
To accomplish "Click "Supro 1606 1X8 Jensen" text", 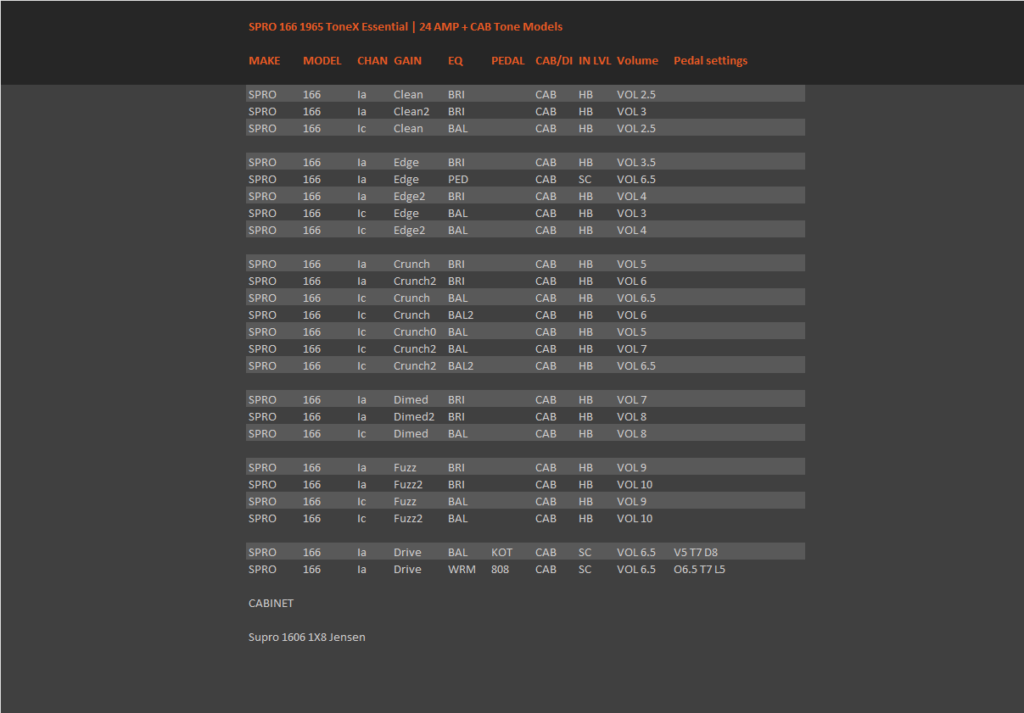I will (307, 638).
